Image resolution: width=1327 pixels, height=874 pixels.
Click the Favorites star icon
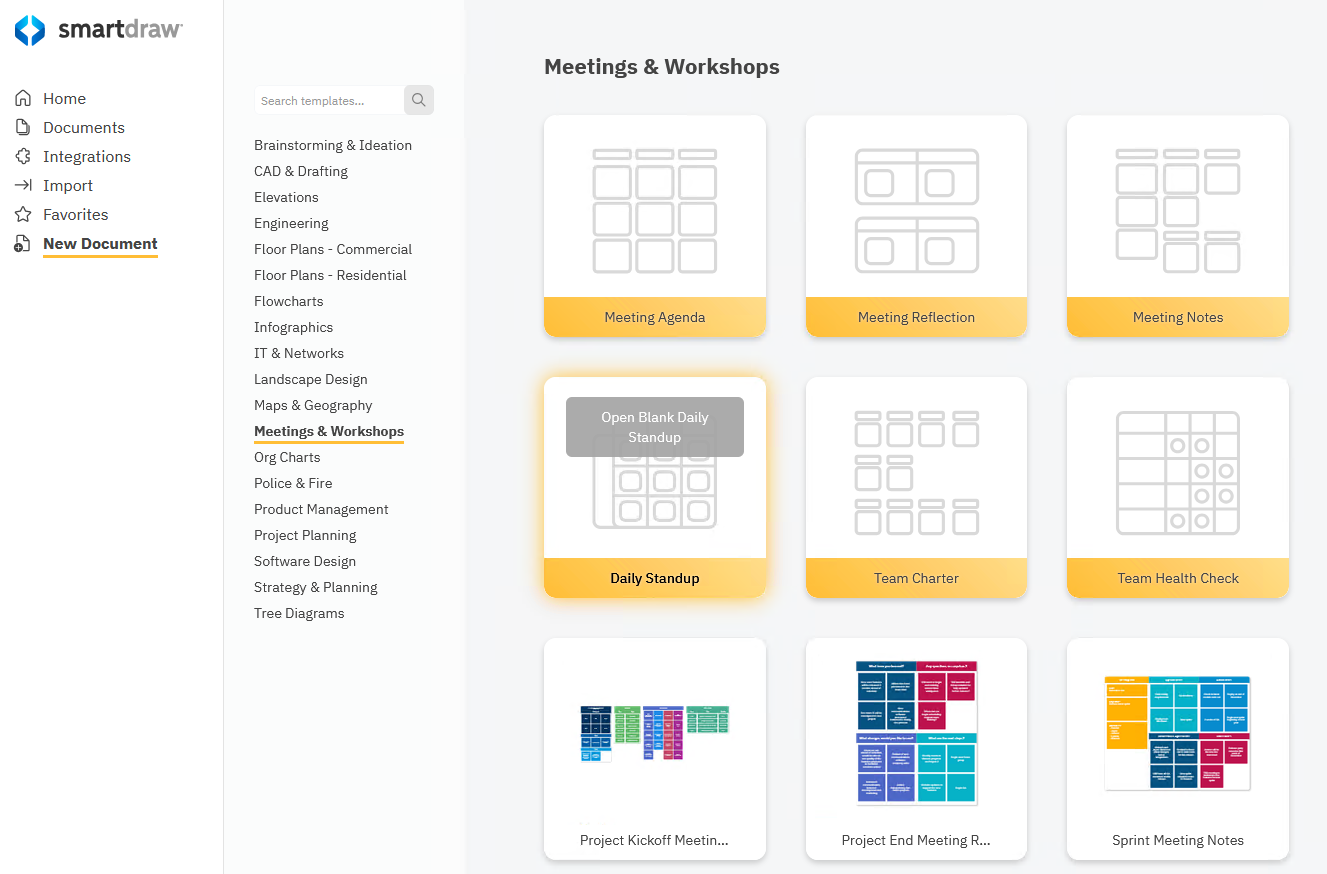(23, 214)
